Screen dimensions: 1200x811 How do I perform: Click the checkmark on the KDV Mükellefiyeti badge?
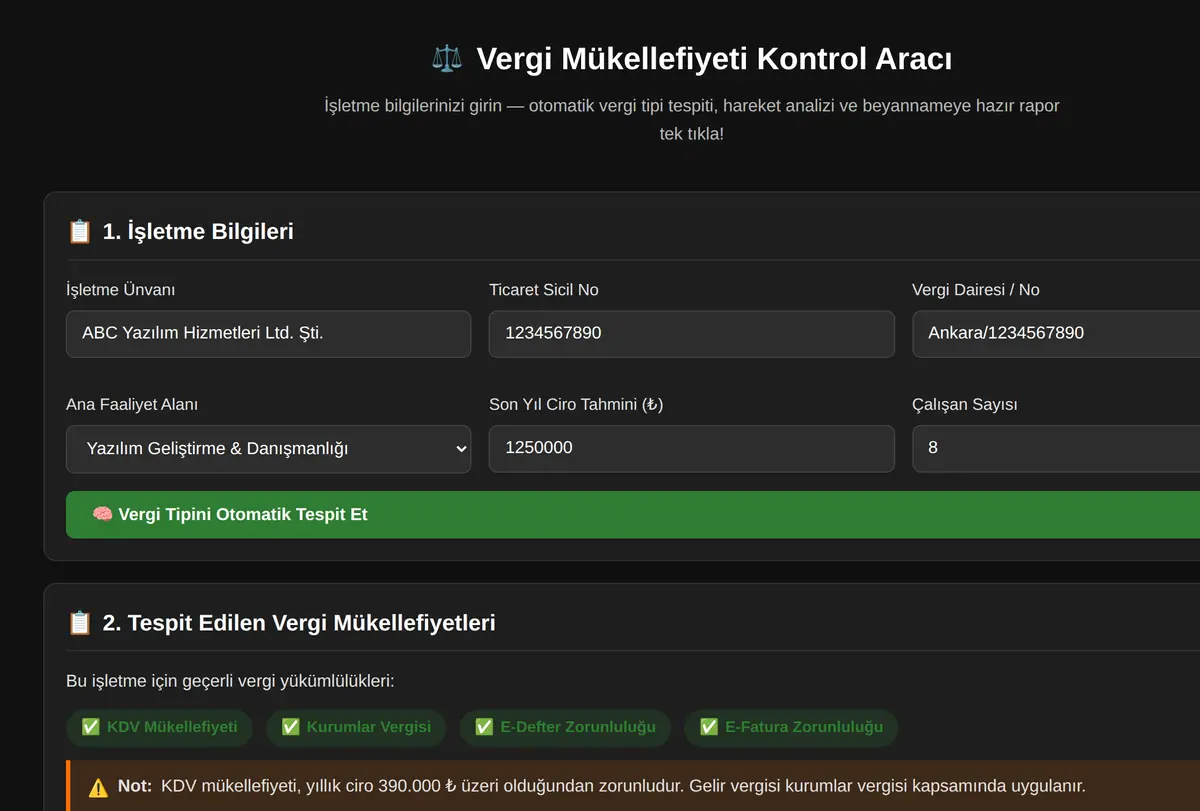(90, 727)
